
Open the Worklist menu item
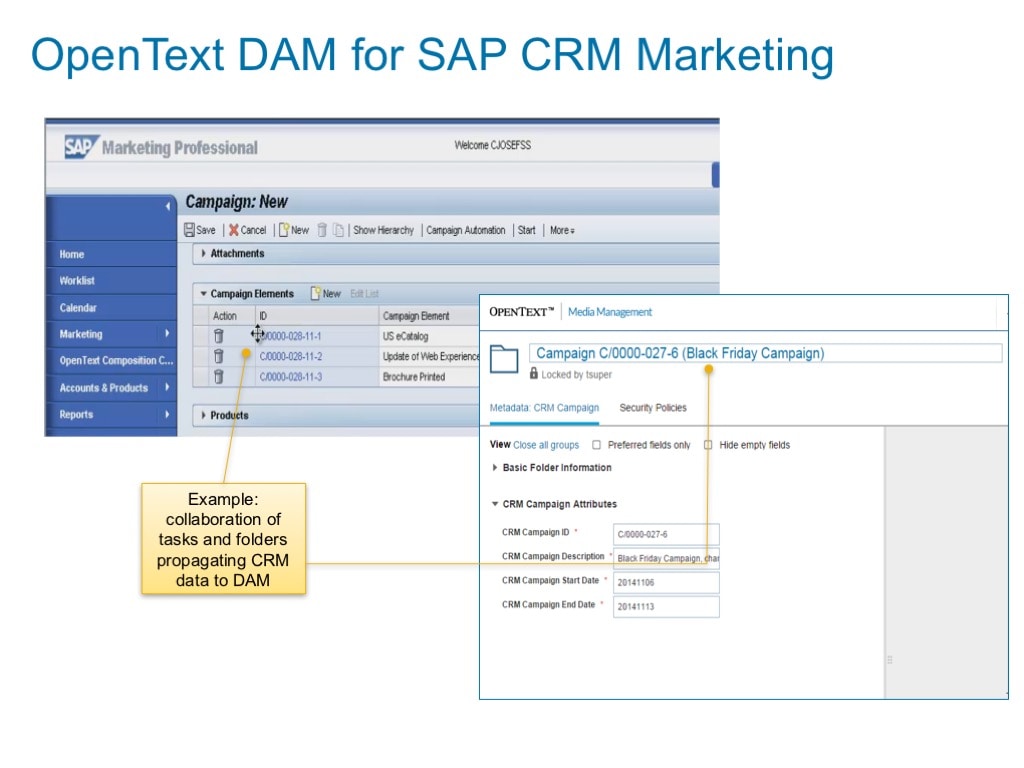(x=77, y=281)
